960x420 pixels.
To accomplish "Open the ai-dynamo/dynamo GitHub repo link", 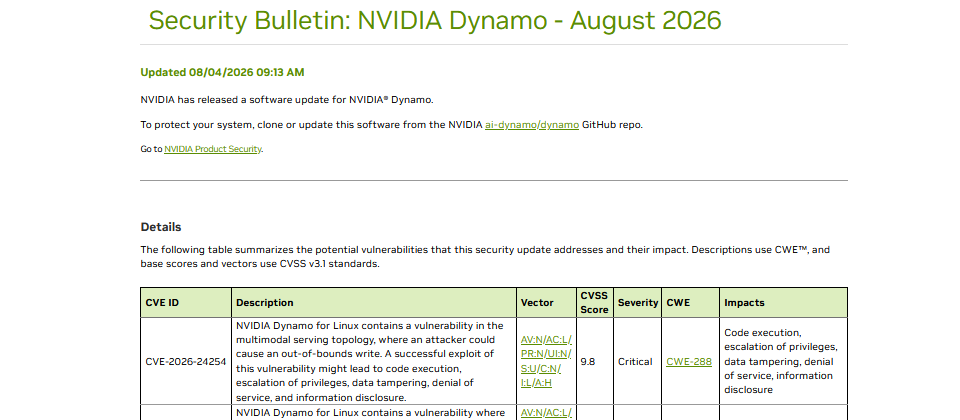I will point(531,125).
